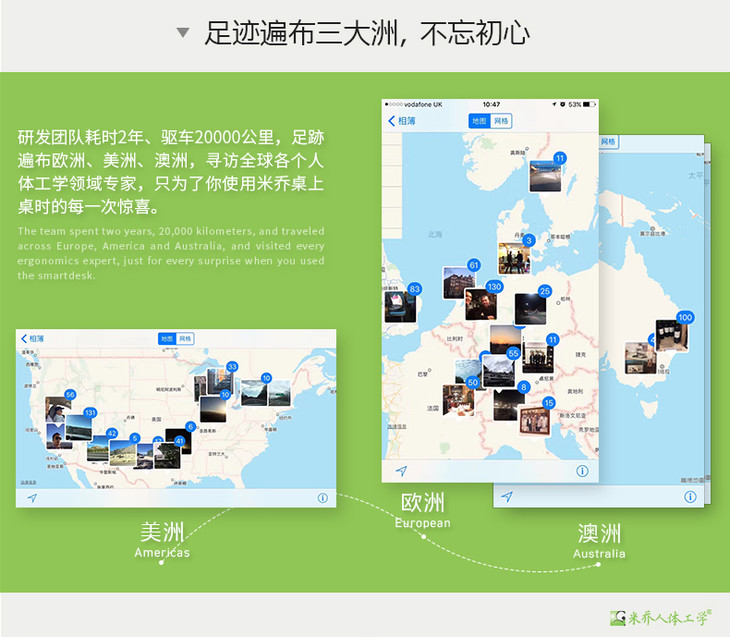
Task: Open the 15-photo cluster badge on the Europe map
Action: [548, 403]
